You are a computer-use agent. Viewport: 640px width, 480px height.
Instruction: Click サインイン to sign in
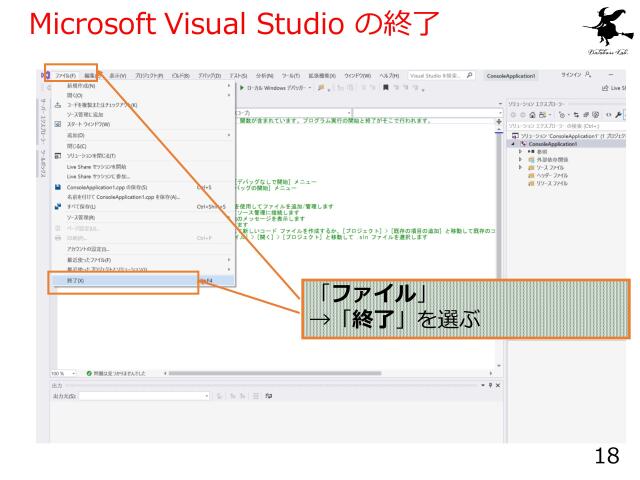pyautogui.click(x=571, y=75)
